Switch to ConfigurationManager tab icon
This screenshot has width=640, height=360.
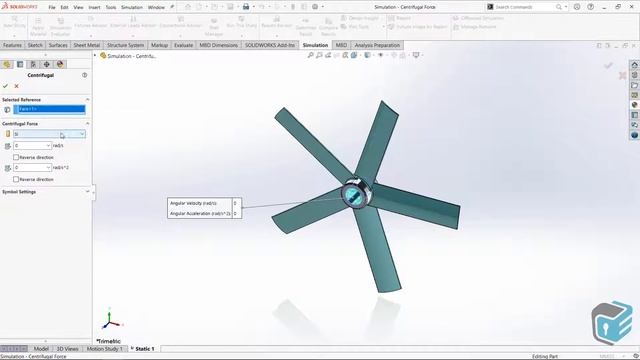pos(33,64)
